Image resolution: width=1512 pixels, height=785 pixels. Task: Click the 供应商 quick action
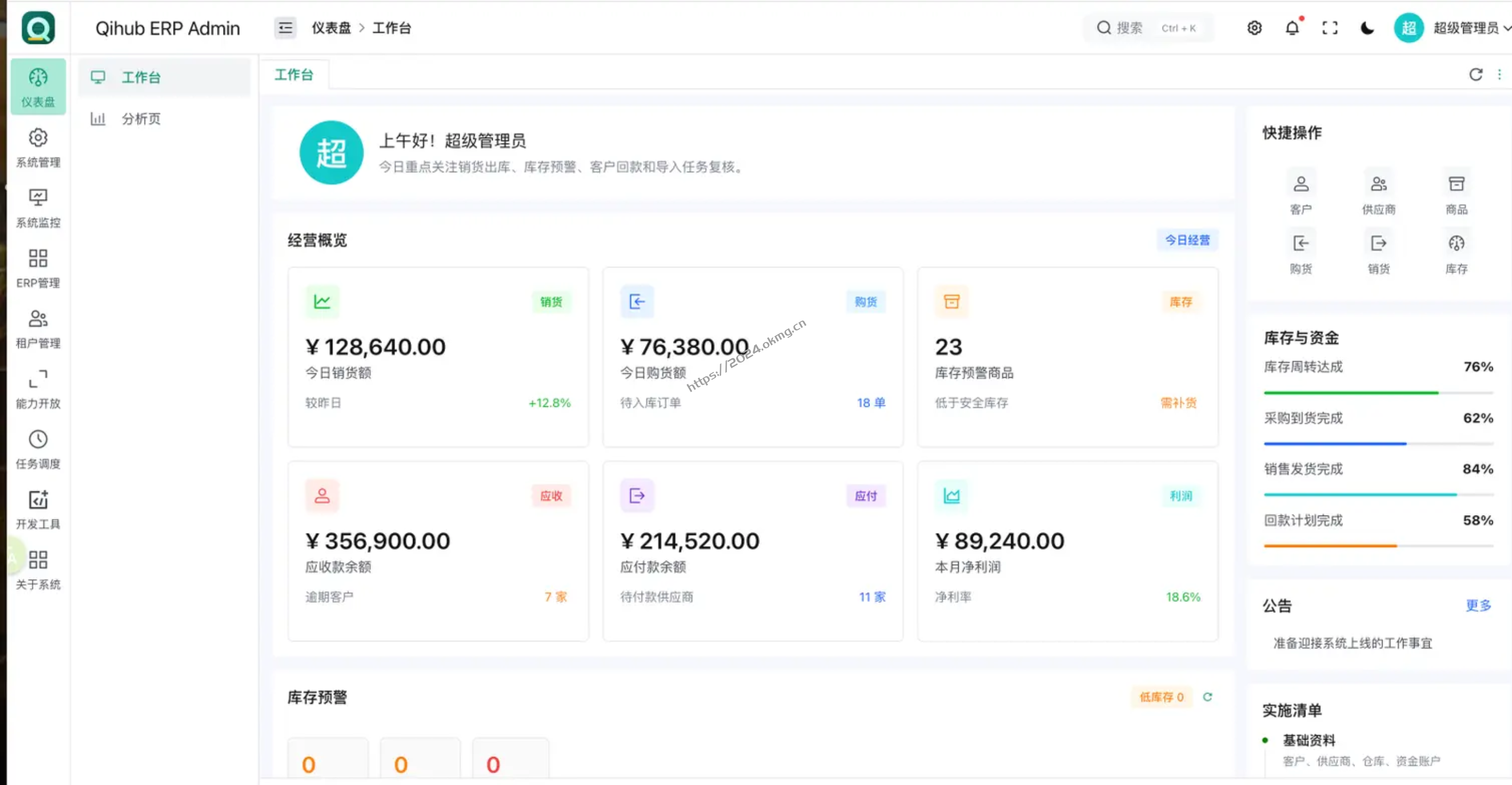click(1379, 193)
